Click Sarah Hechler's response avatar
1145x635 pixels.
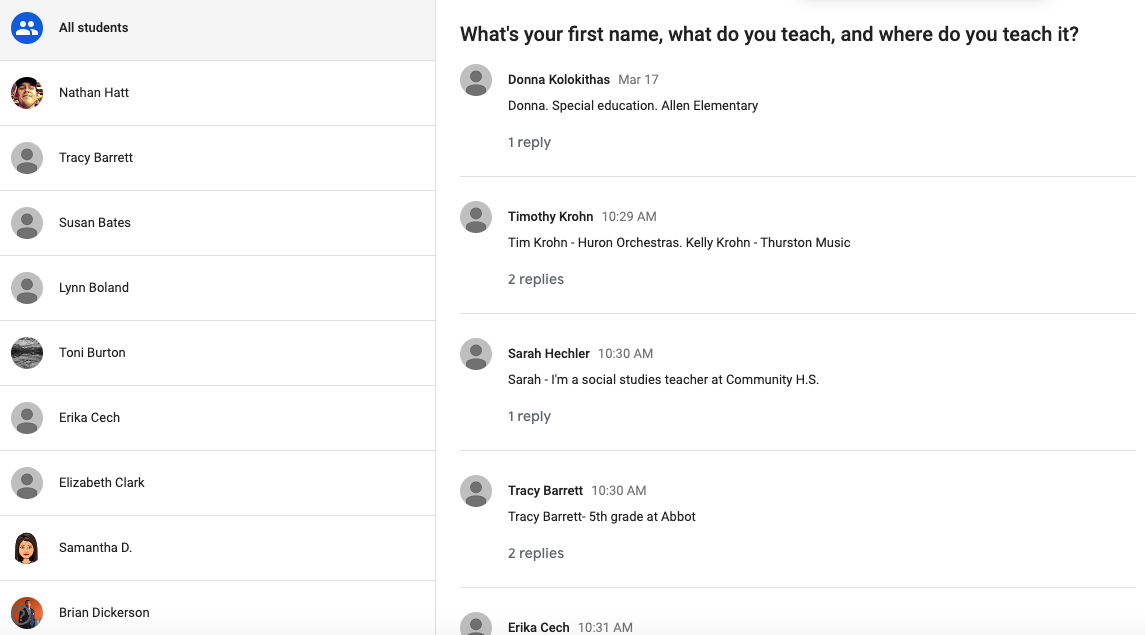[475, 354]
